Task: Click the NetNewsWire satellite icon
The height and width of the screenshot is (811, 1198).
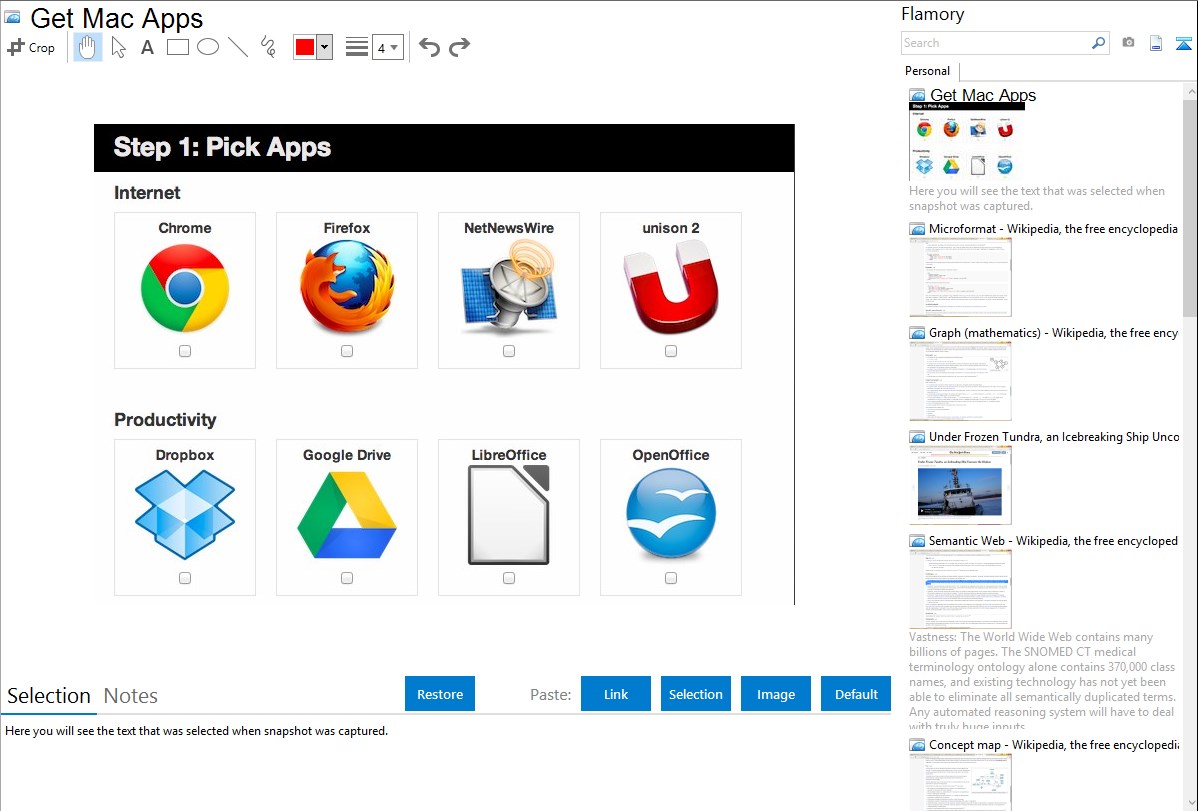Action: click(x=509, y=287)
